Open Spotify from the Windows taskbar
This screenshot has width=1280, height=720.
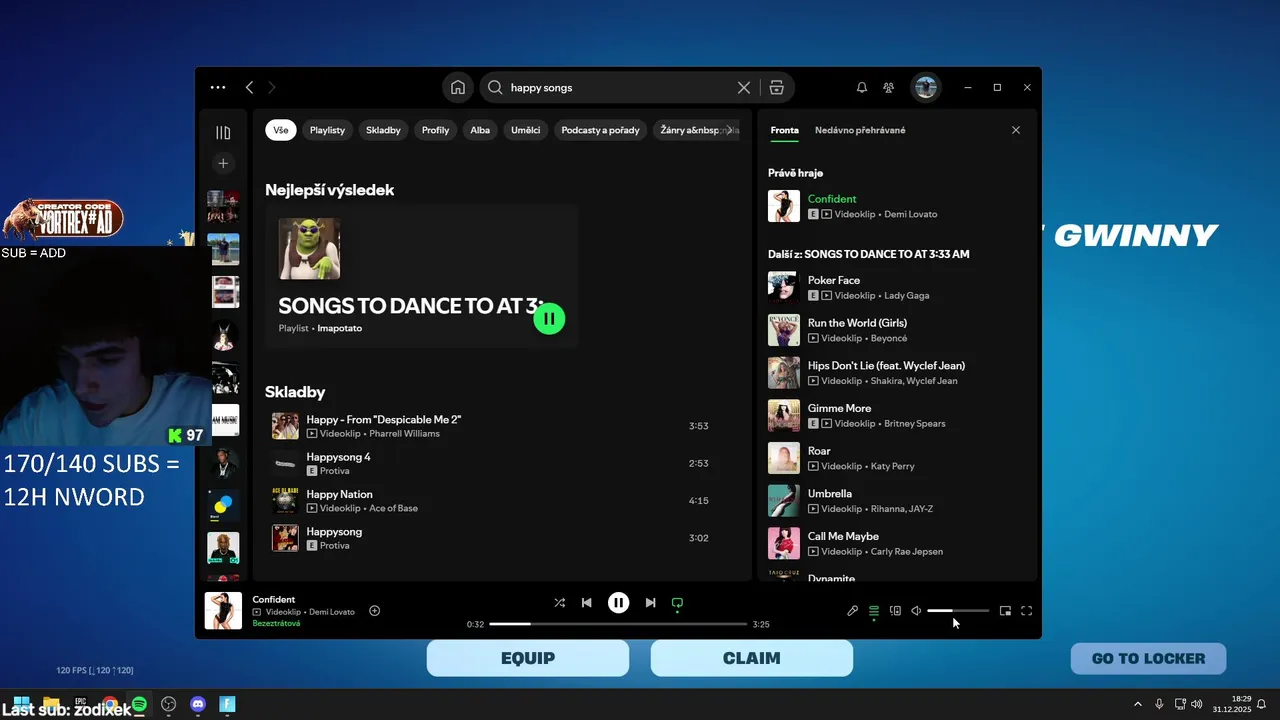pos(139,704)
